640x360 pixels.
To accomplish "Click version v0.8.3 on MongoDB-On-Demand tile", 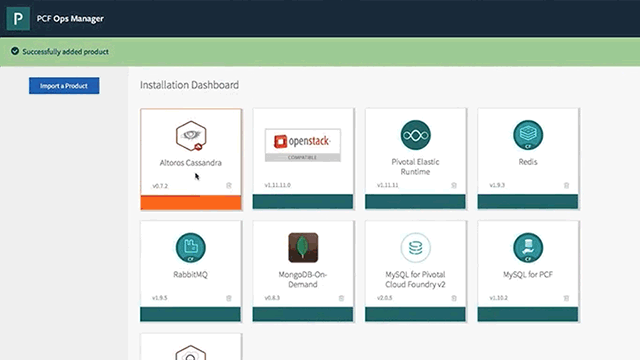I will 272,298.
